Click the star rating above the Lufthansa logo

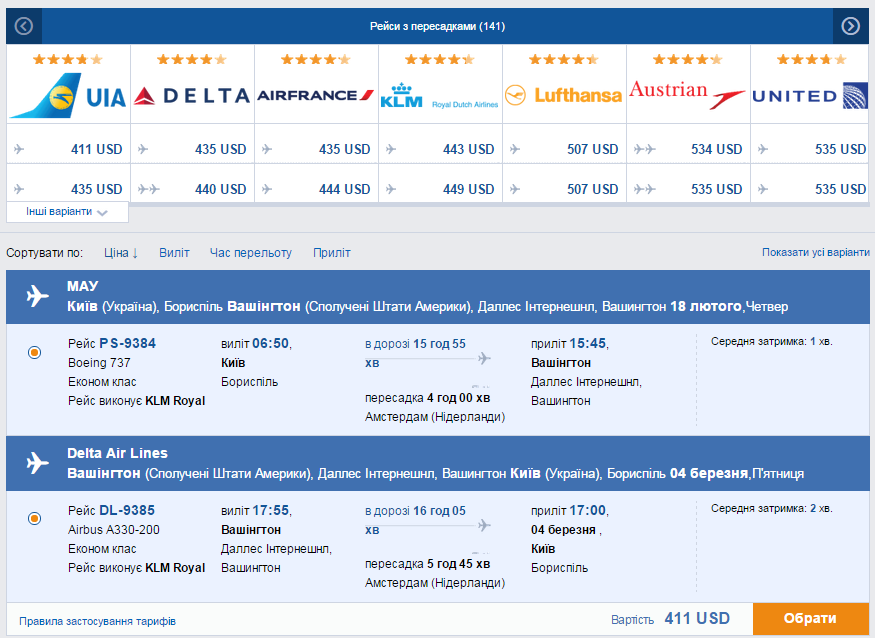tap(564, 59)
